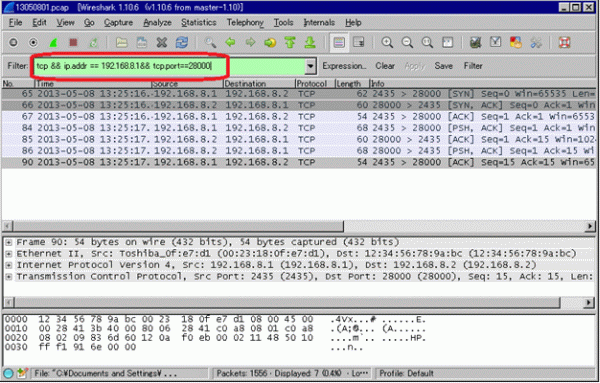Open the File menu

coord(15,23)
